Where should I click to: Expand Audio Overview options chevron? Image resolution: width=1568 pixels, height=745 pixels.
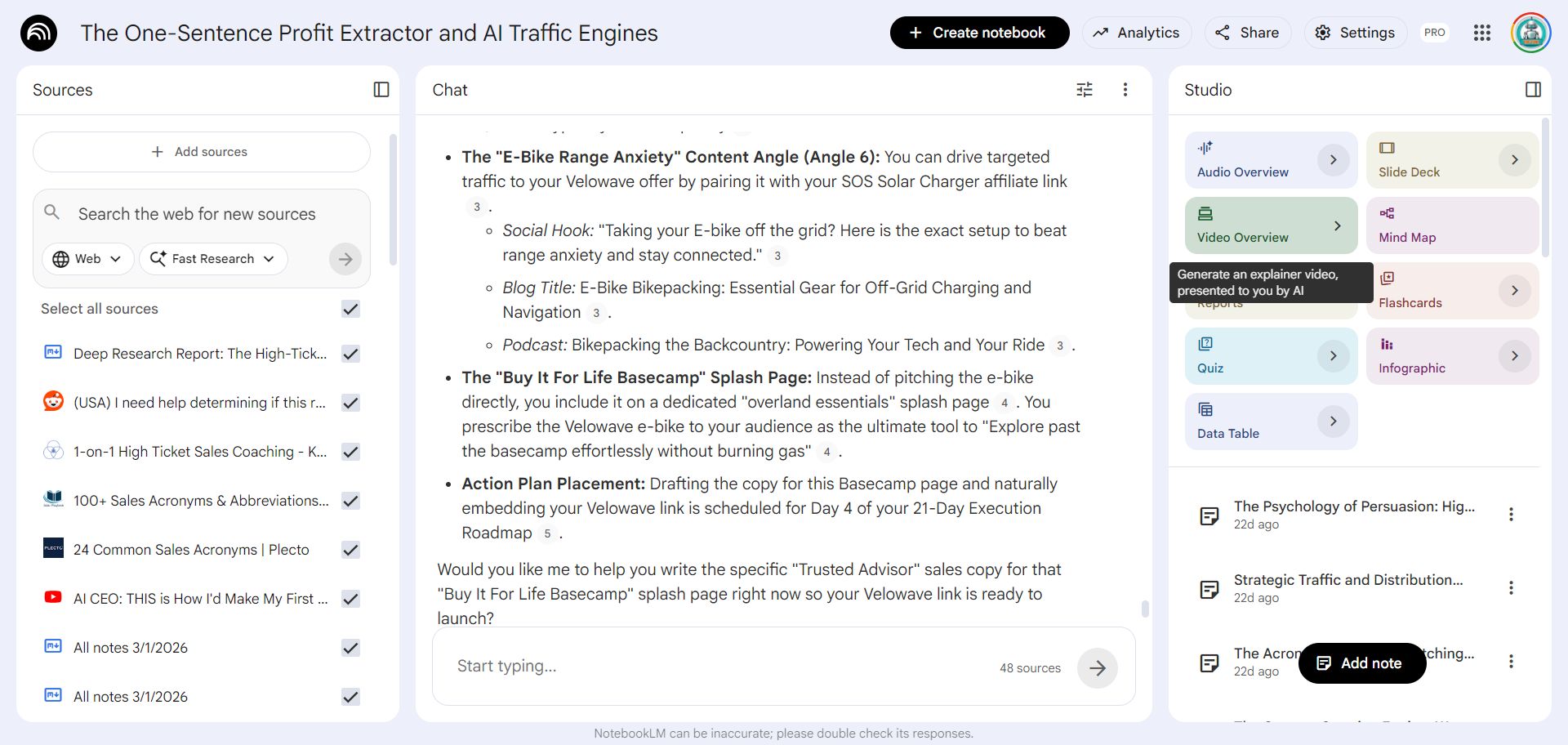[1333, 160]
